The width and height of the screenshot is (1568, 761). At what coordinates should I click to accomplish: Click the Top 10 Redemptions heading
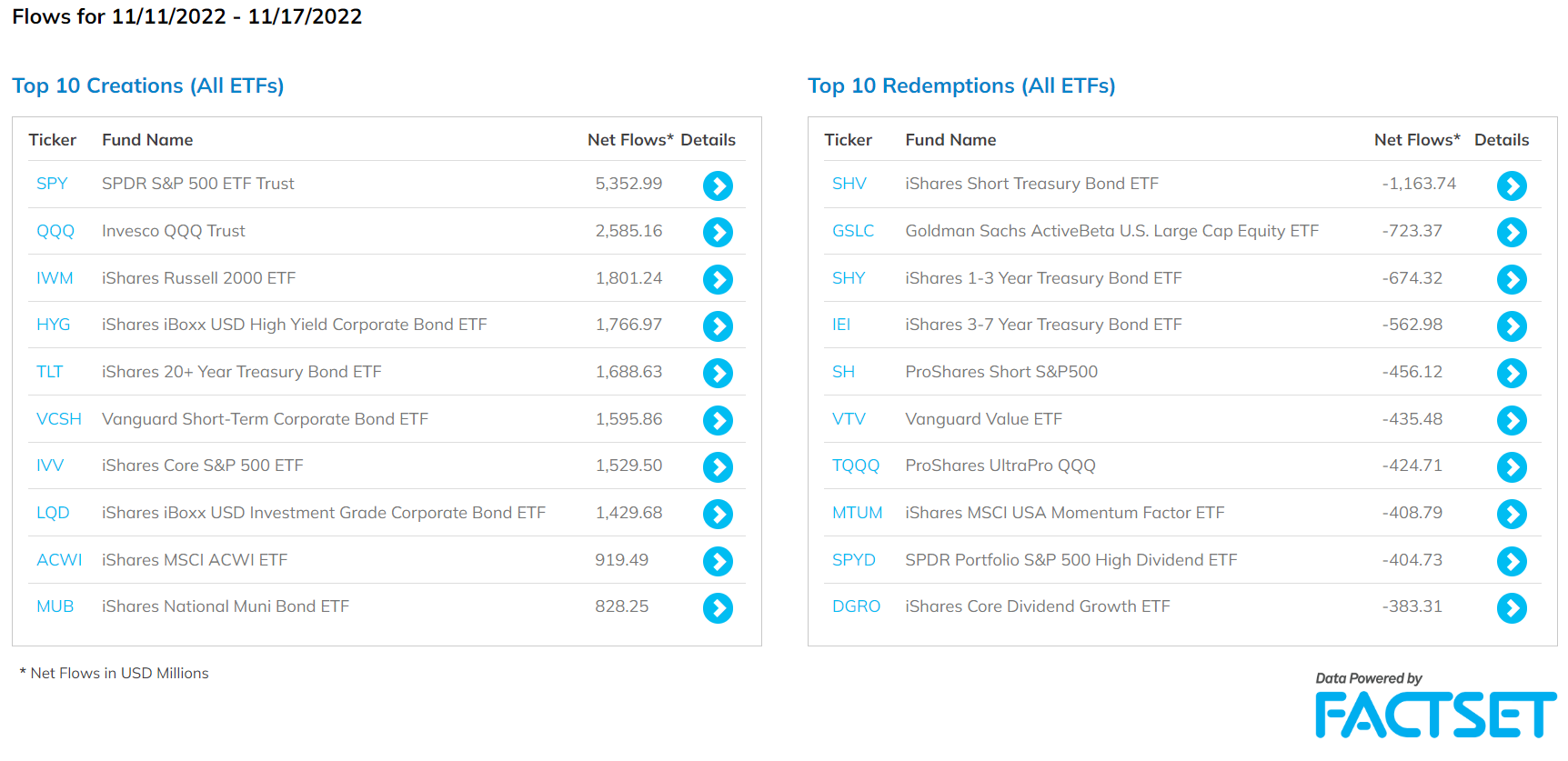961,85
